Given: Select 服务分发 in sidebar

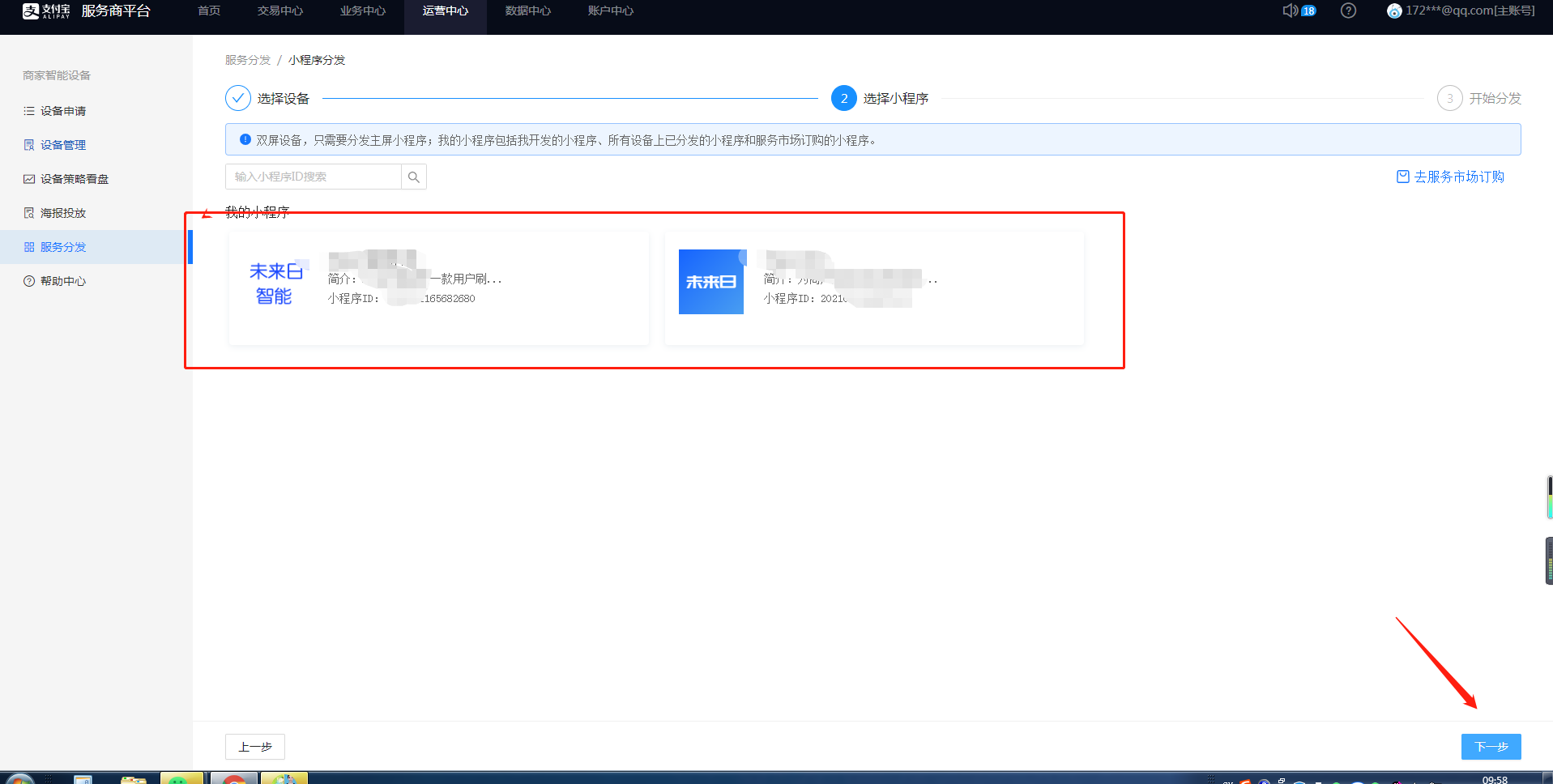Looking at the screenshot, I should coord(63,247).
